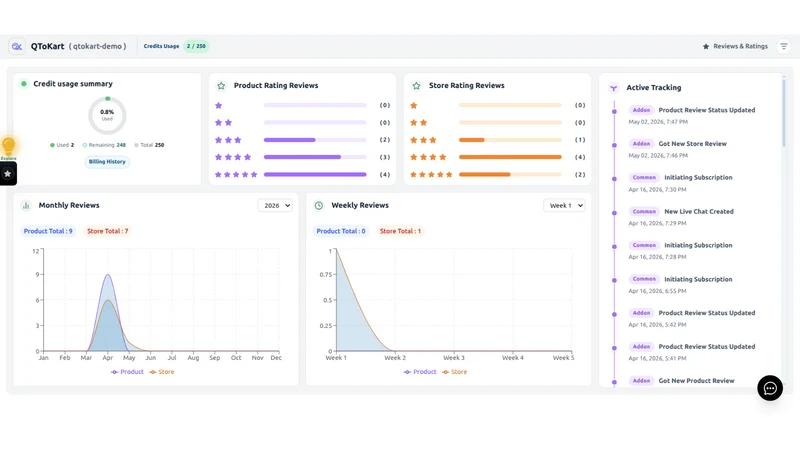Screen dimensions: 800x450
Task: Click the Remaining 248 credit label
Action: [104, 145]
